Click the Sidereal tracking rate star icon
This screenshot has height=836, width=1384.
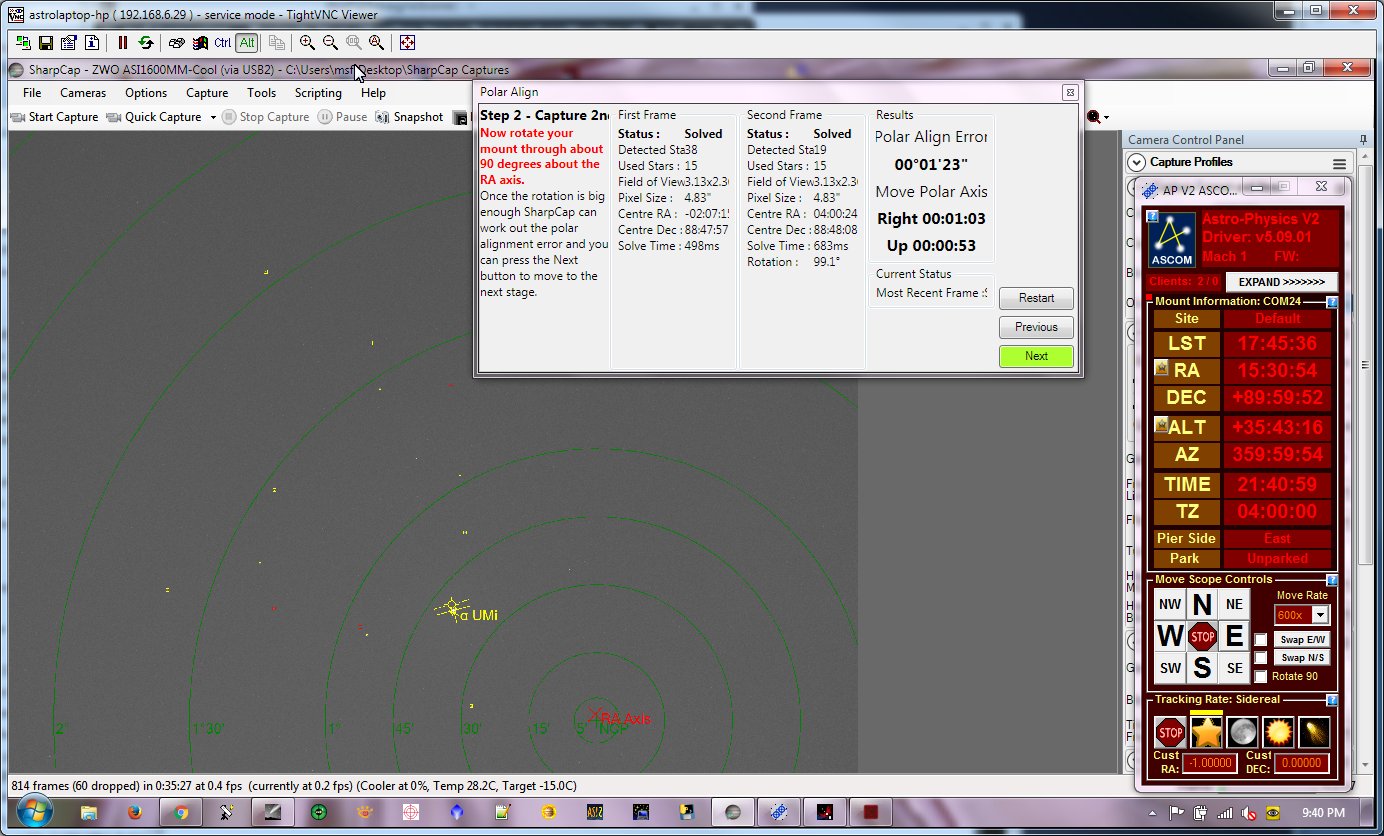point(1206,732)
